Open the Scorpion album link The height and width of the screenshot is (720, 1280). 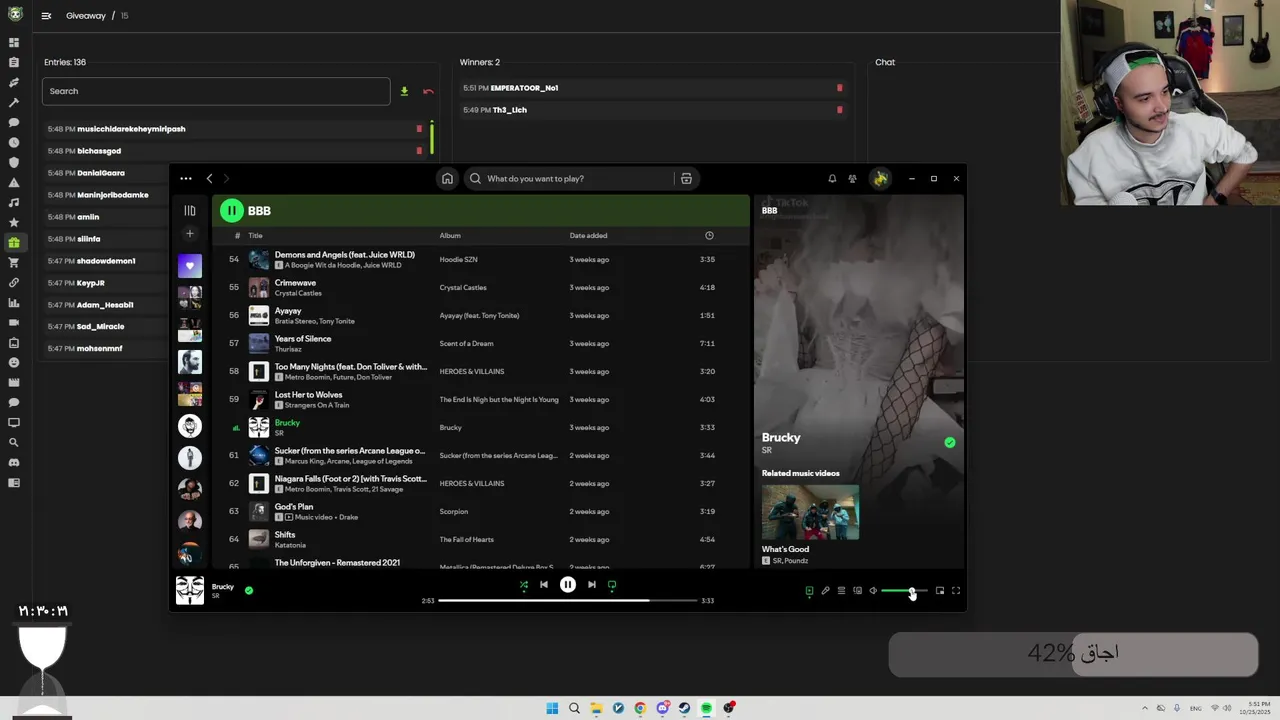click(453, 512)
